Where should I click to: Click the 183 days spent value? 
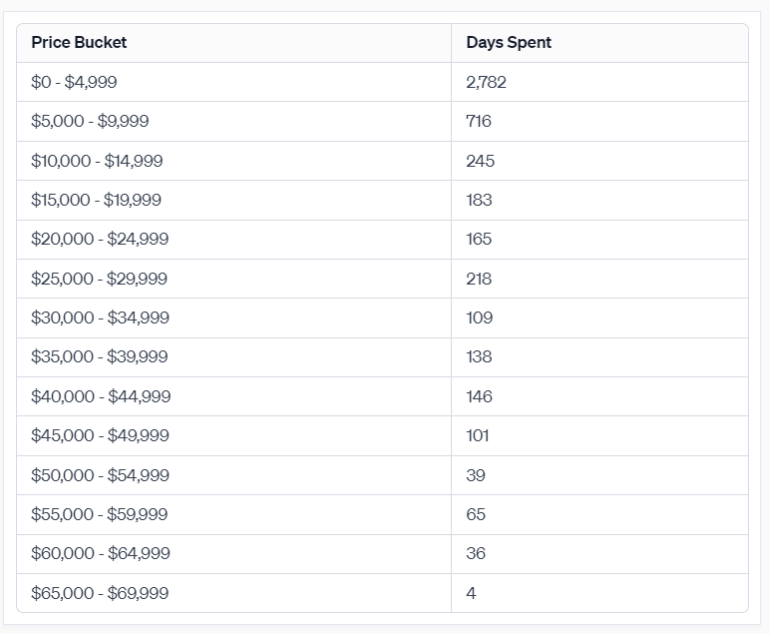pos(479,200)
